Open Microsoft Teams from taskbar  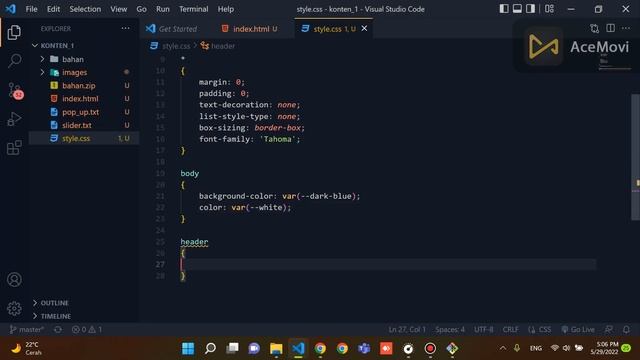pyautogui.click(x=364, y=348)
